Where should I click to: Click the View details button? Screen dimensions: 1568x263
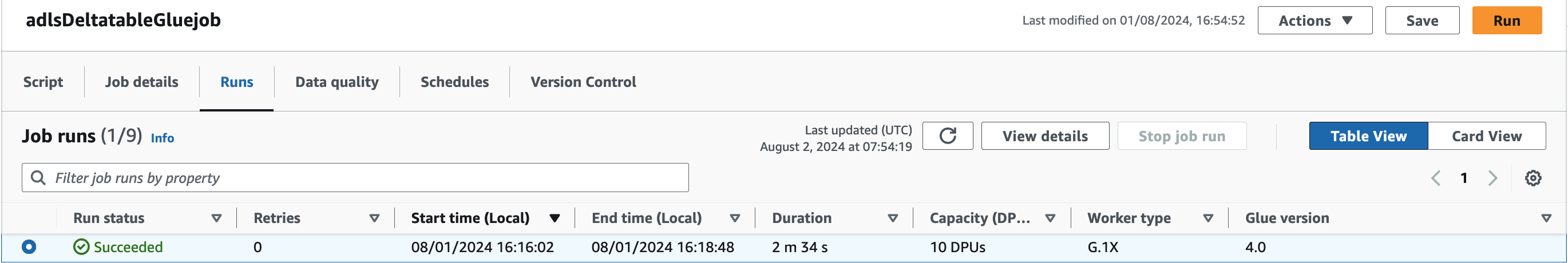point(1045,136)
